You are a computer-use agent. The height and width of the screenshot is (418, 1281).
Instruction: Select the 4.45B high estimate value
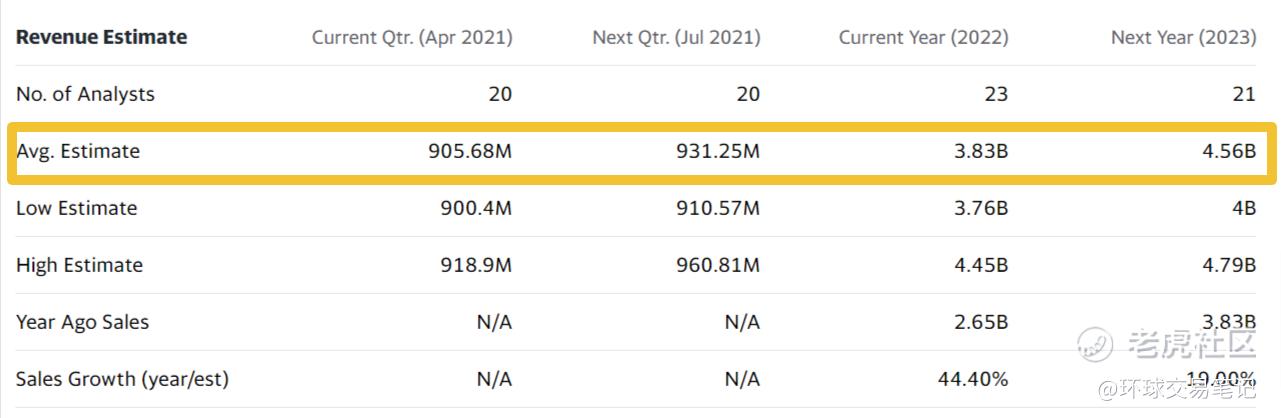(979, 265)
